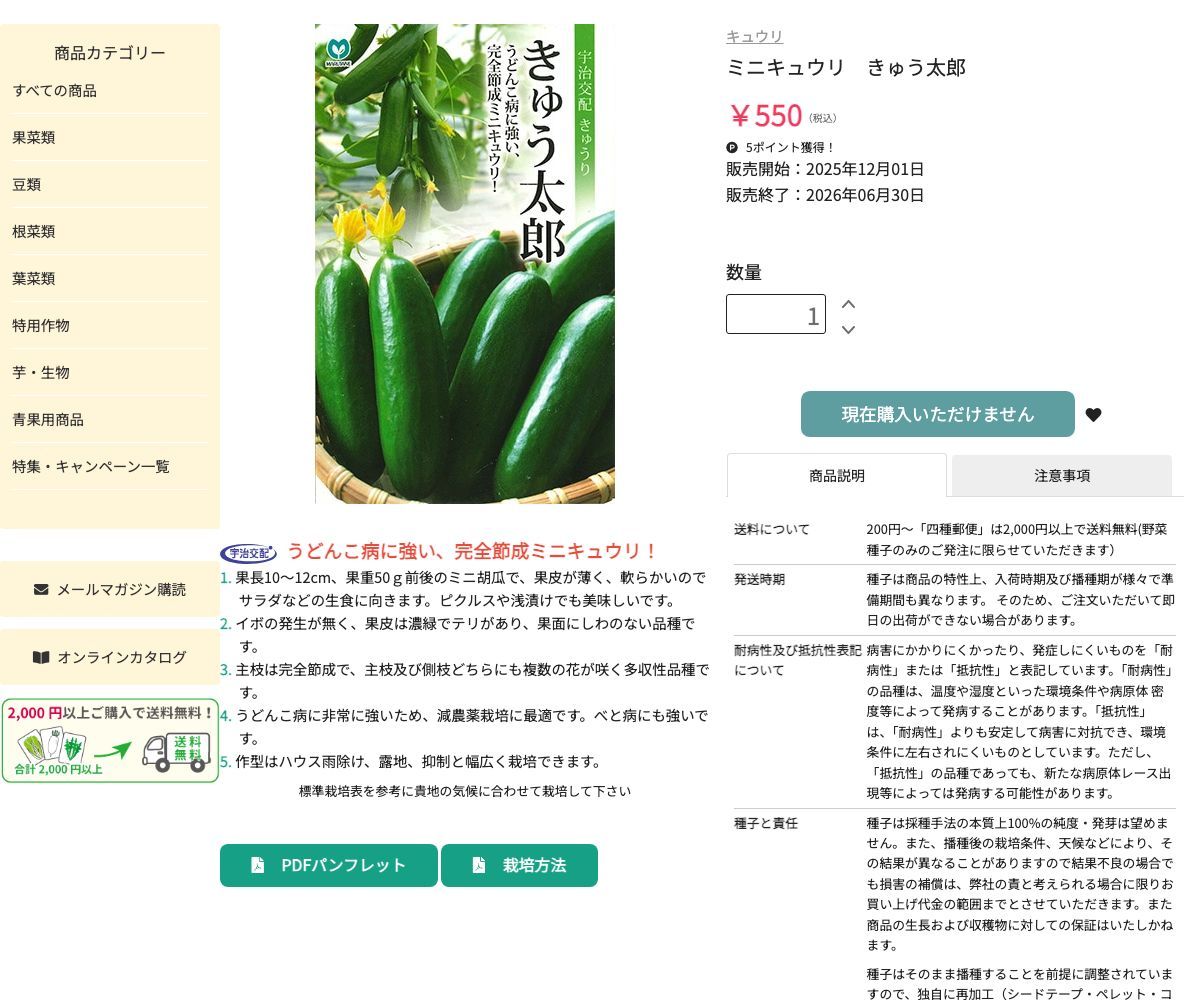
Task: Select すべての商品 in the category list
Action: tap(55, 91)
